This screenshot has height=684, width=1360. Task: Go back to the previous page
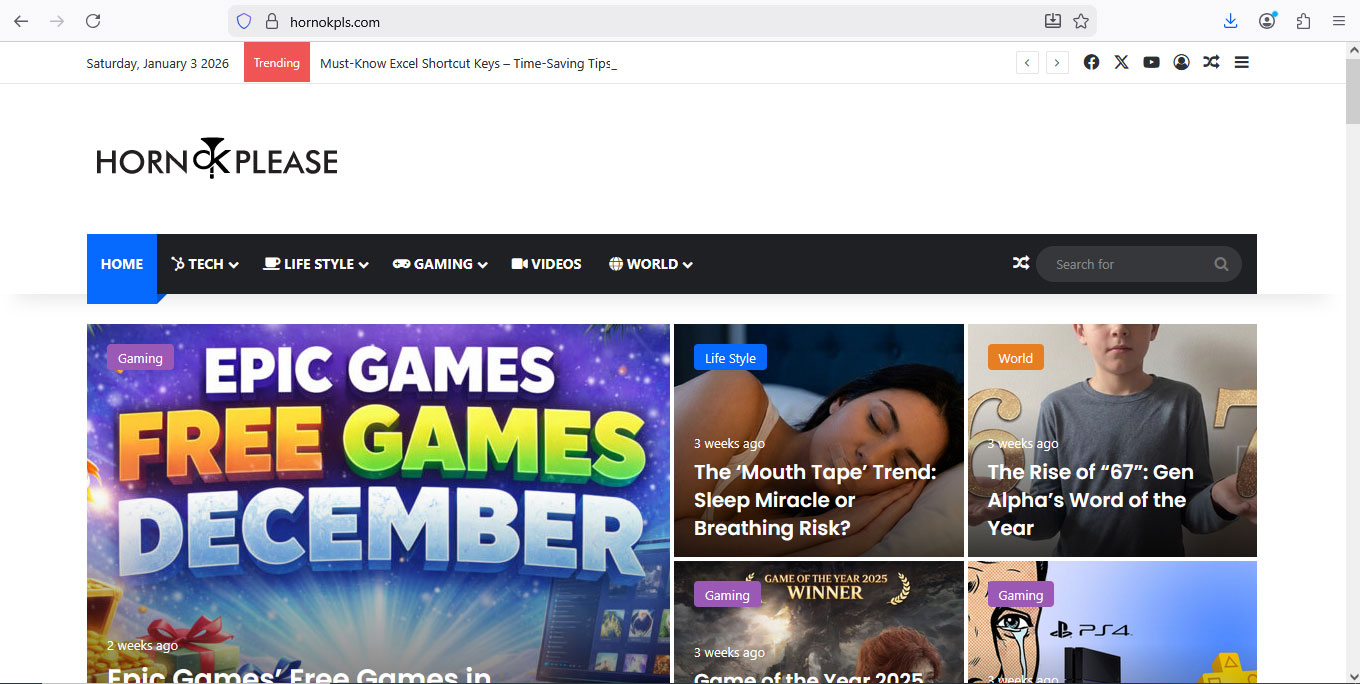pyautogui.click(x=21, y=21)
